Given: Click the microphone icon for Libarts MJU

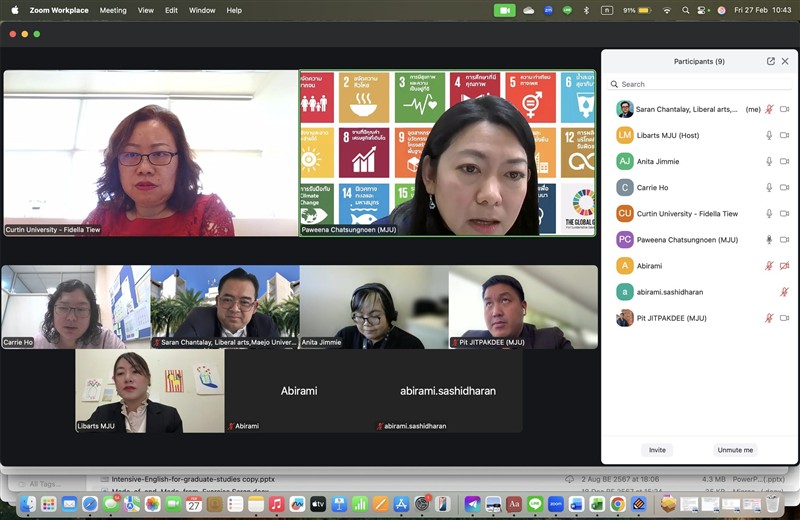Looking at the screenshot, I should point(769,135).
